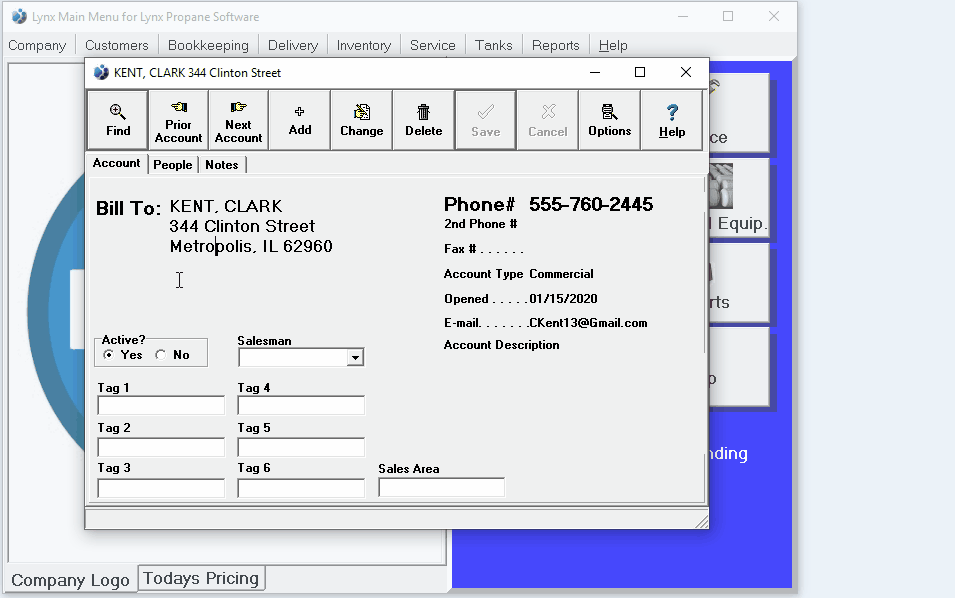Switch to the People tab
Screen dimensions: 955x598
point(173,165)
